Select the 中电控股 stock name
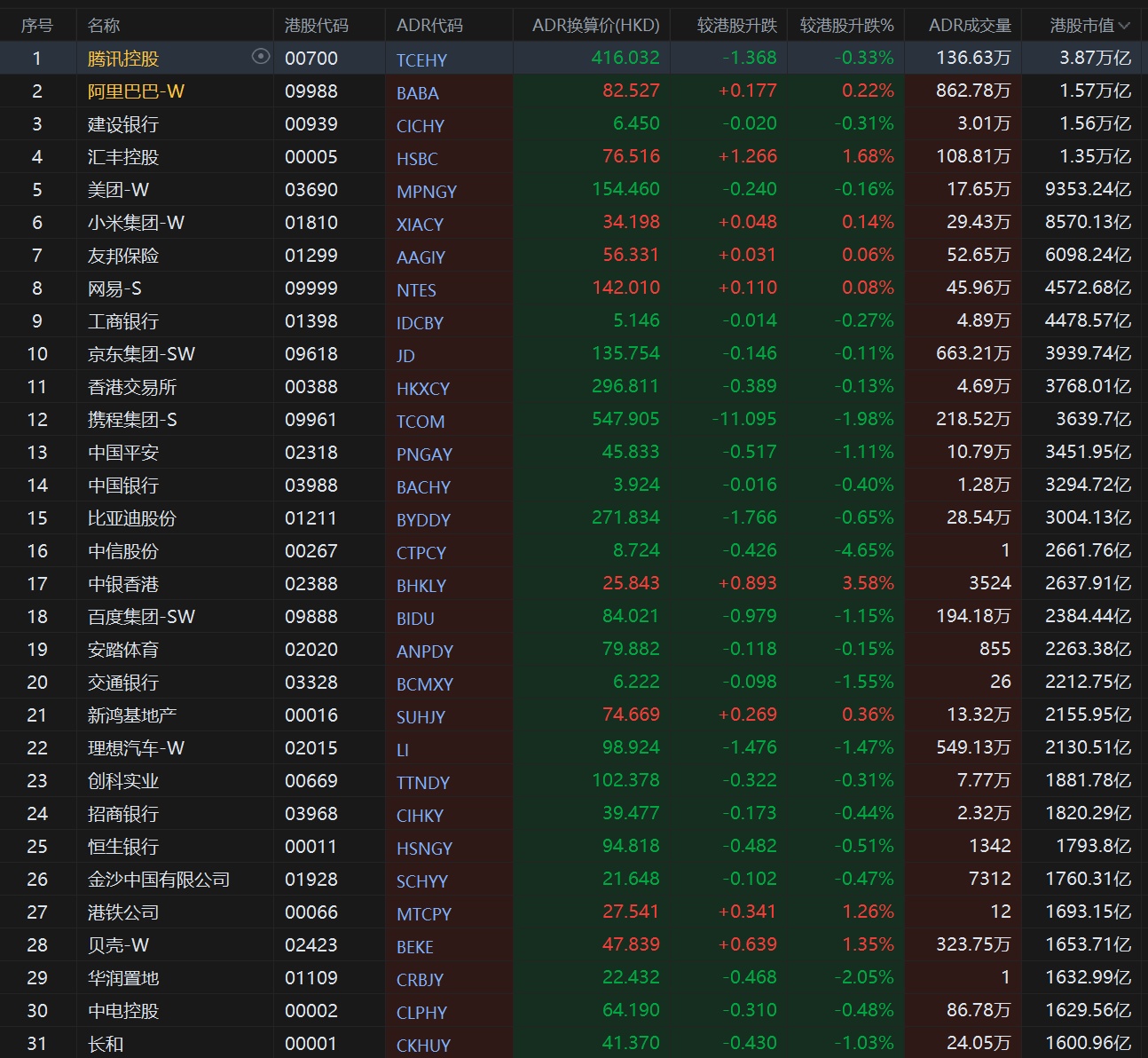The image size is (1148, 1058). [123, 1011]
